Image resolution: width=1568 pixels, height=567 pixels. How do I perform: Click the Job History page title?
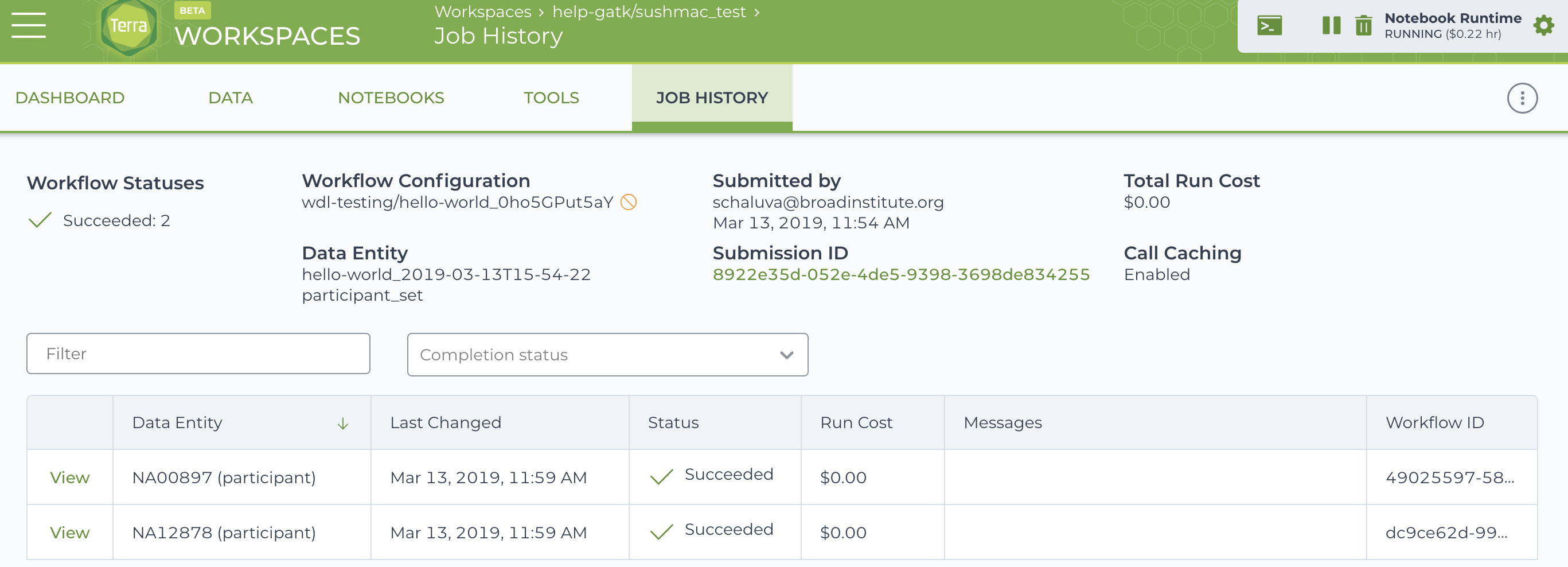(498, 37)
